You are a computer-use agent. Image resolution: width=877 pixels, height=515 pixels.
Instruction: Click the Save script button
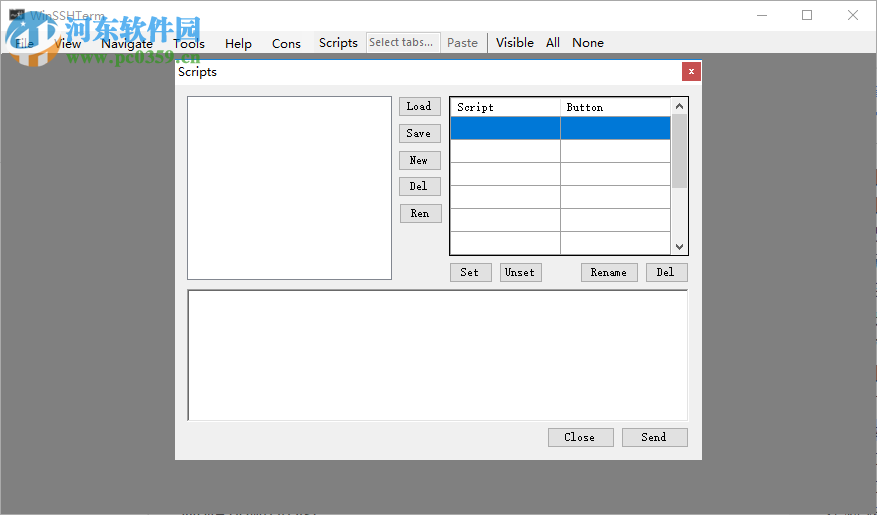pos(419,134)
